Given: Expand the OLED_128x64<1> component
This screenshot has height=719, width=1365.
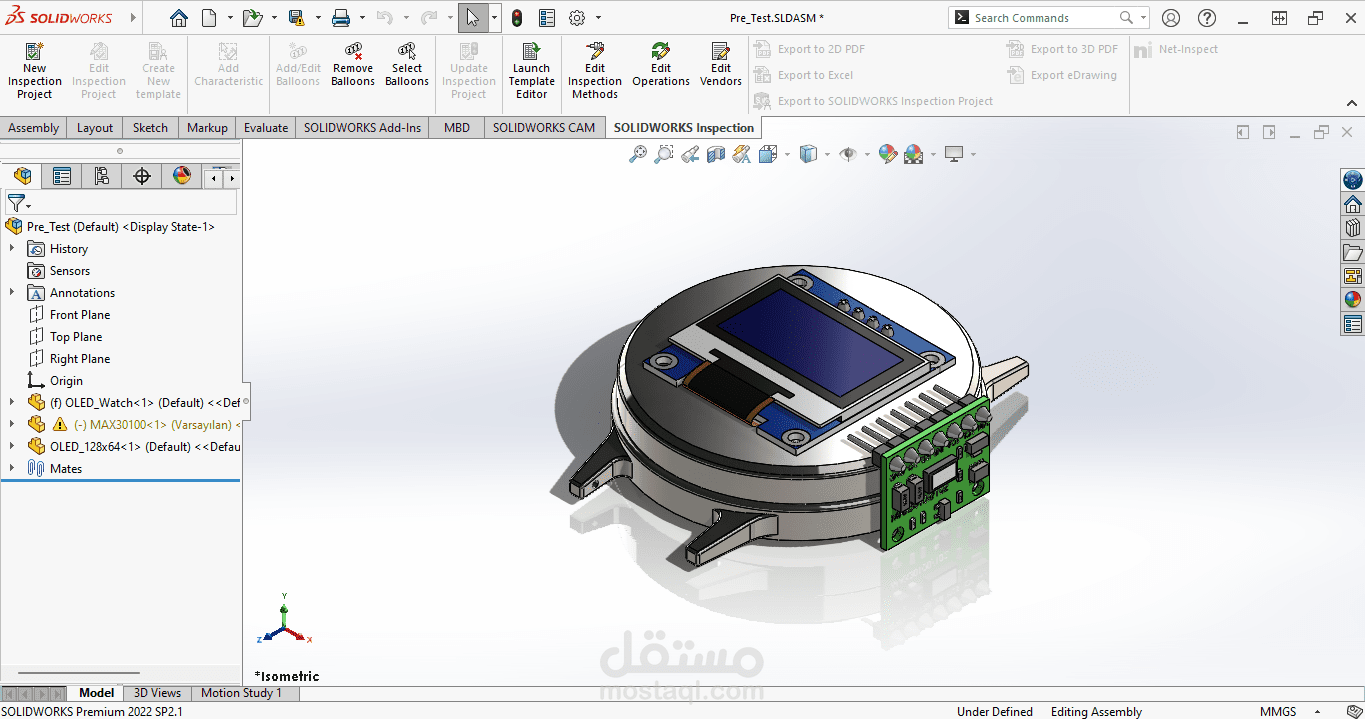Looking at the screenshot, I should 12,446.
